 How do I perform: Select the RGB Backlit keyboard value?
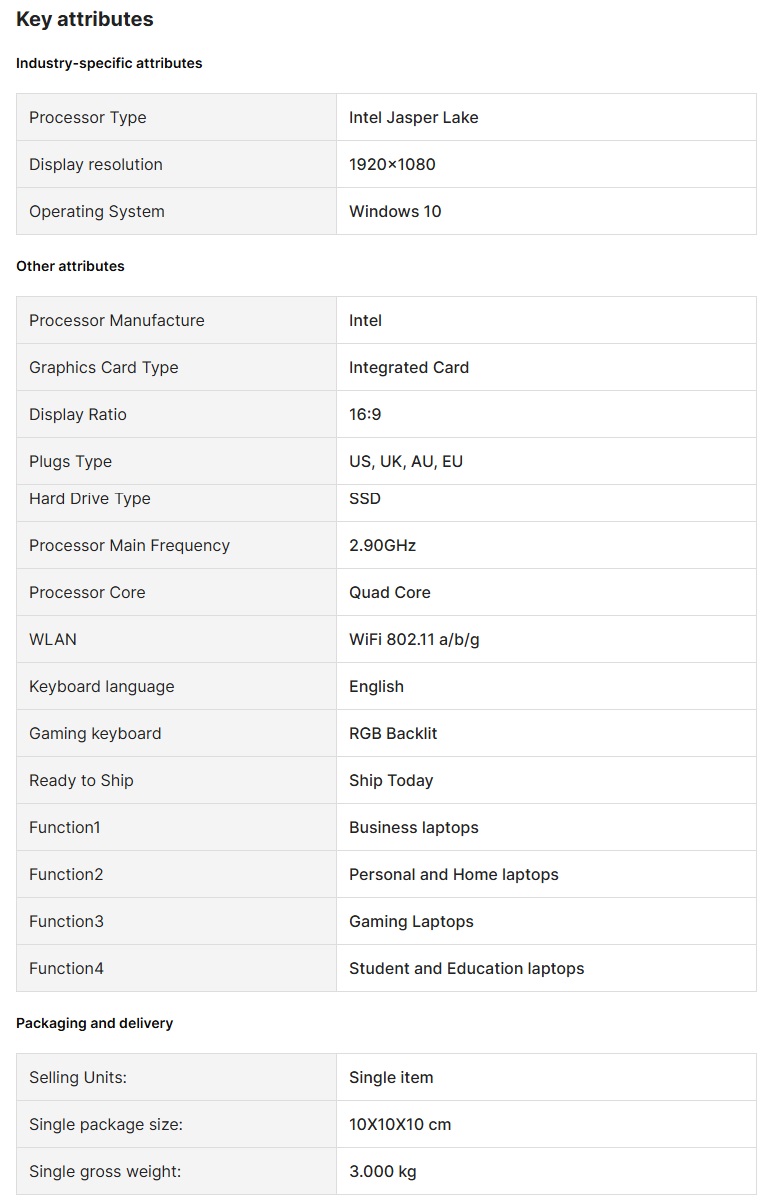(x=393, y=733)
